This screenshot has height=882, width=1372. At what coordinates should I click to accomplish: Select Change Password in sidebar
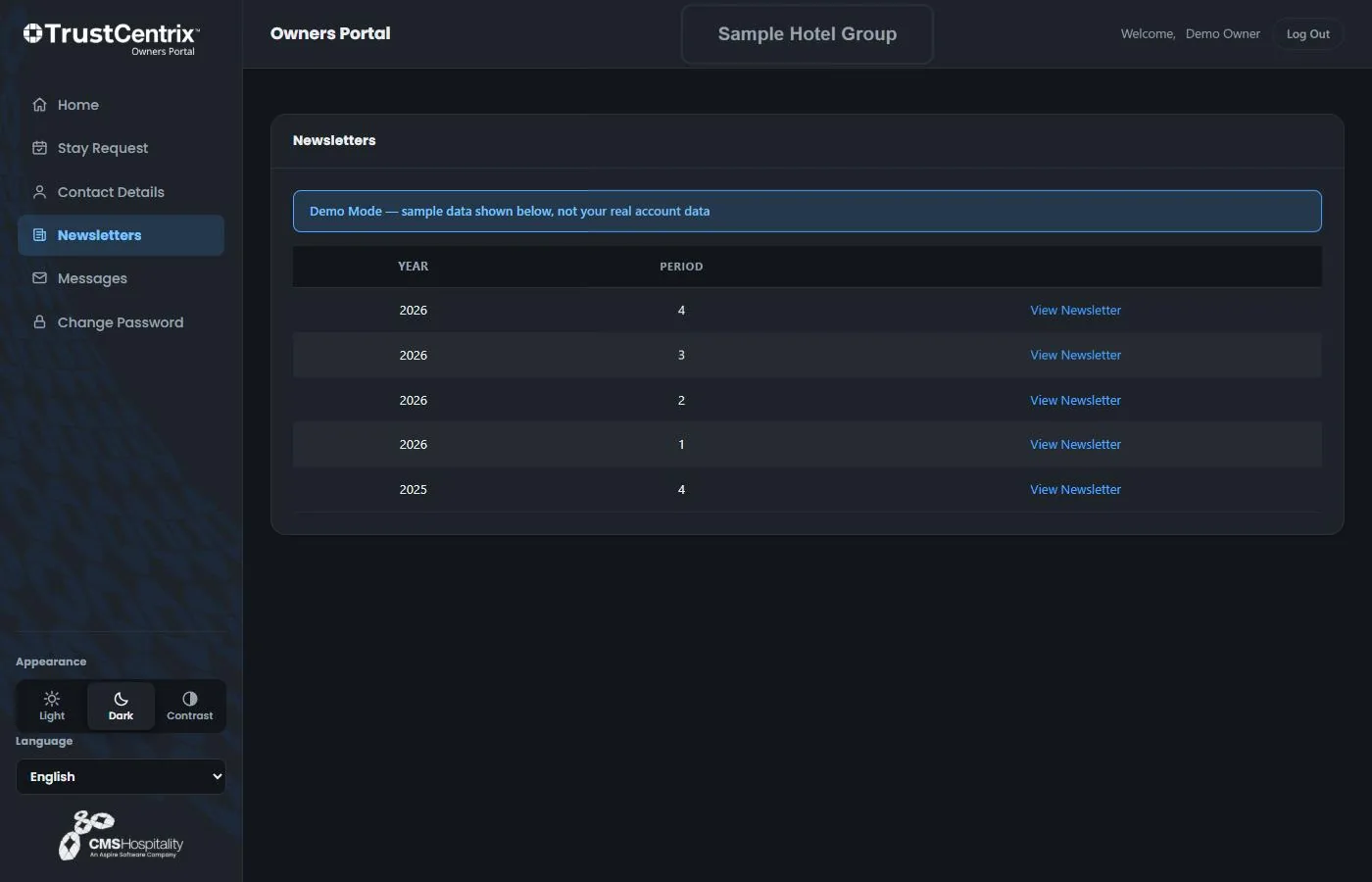pyautogui.click(x=121, y=322)
